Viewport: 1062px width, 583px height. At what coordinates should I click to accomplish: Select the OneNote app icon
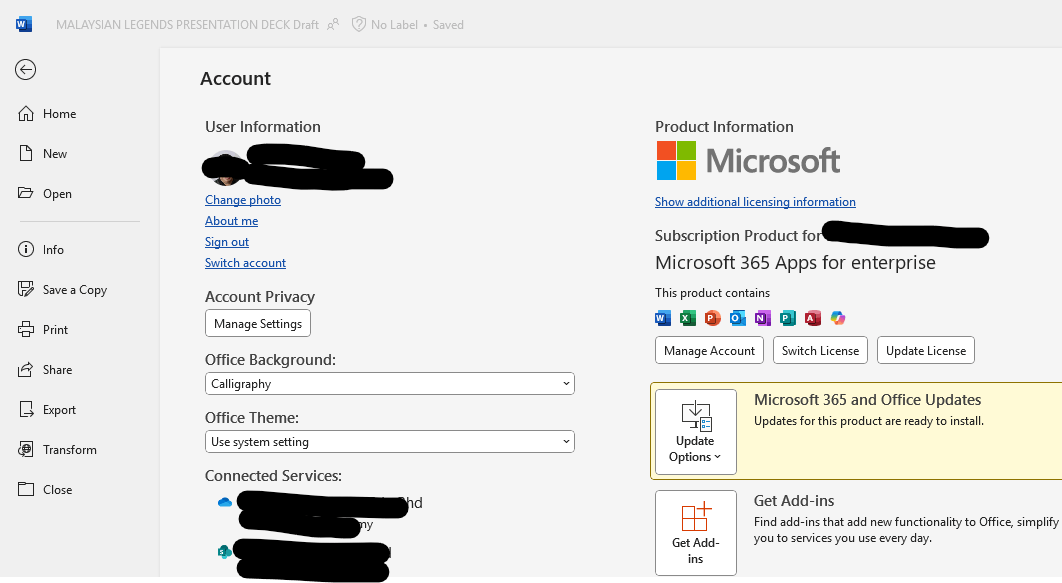(763, 318)
